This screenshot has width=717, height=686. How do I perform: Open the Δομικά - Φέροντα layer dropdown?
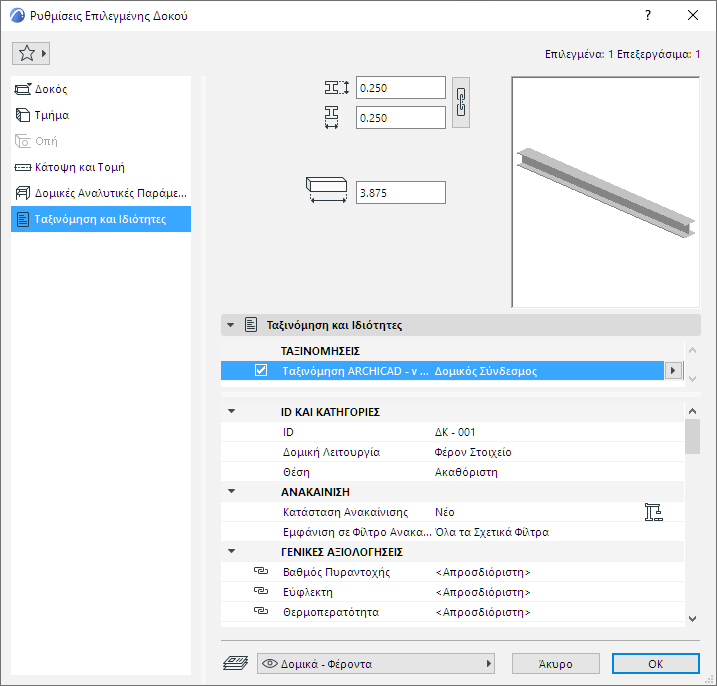(x=376, y=664)
